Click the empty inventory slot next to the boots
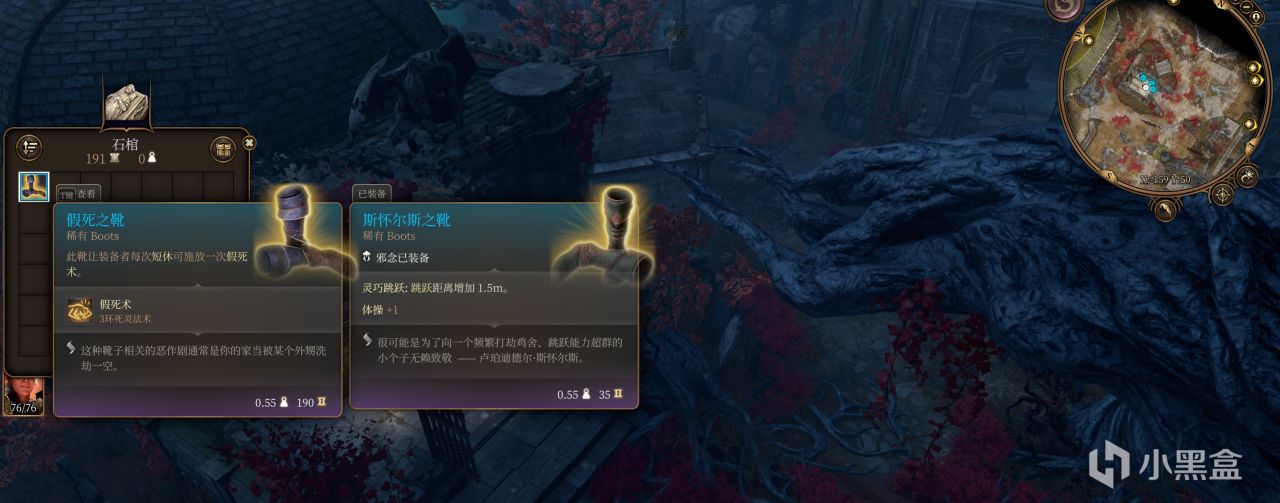Image resolution: width=1280 pixels, height=503 pixels. click(x=65, y=187)
